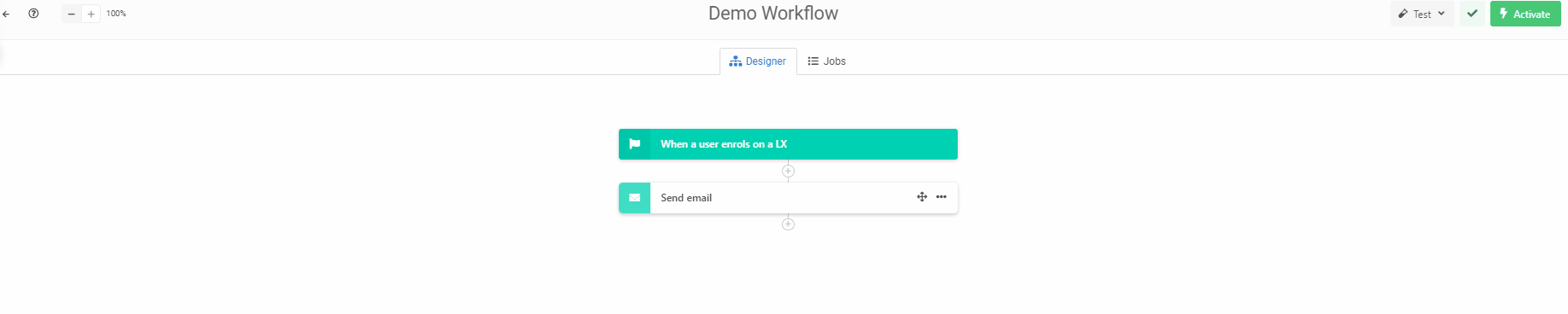Go back using the left arrow icon
The image size is (1568, 314).
(6, 14)
